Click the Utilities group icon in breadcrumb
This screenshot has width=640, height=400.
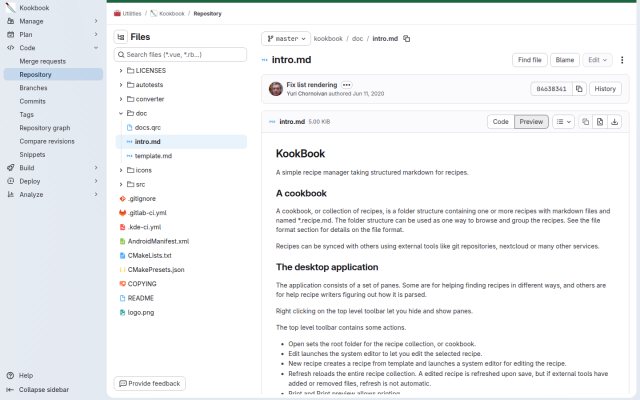[x=118, y=13]
